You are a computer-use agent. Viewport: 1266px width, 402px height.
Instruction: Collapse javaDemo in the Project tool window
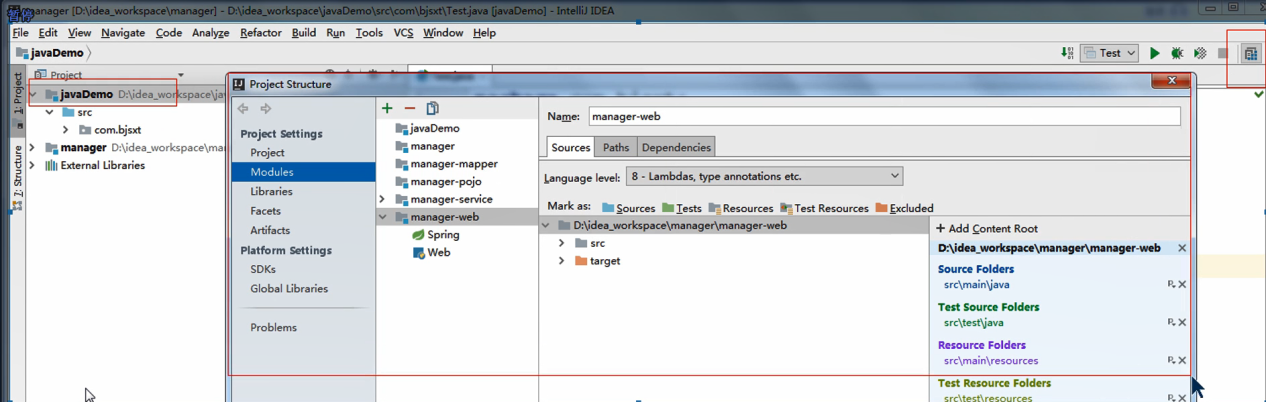33,95
